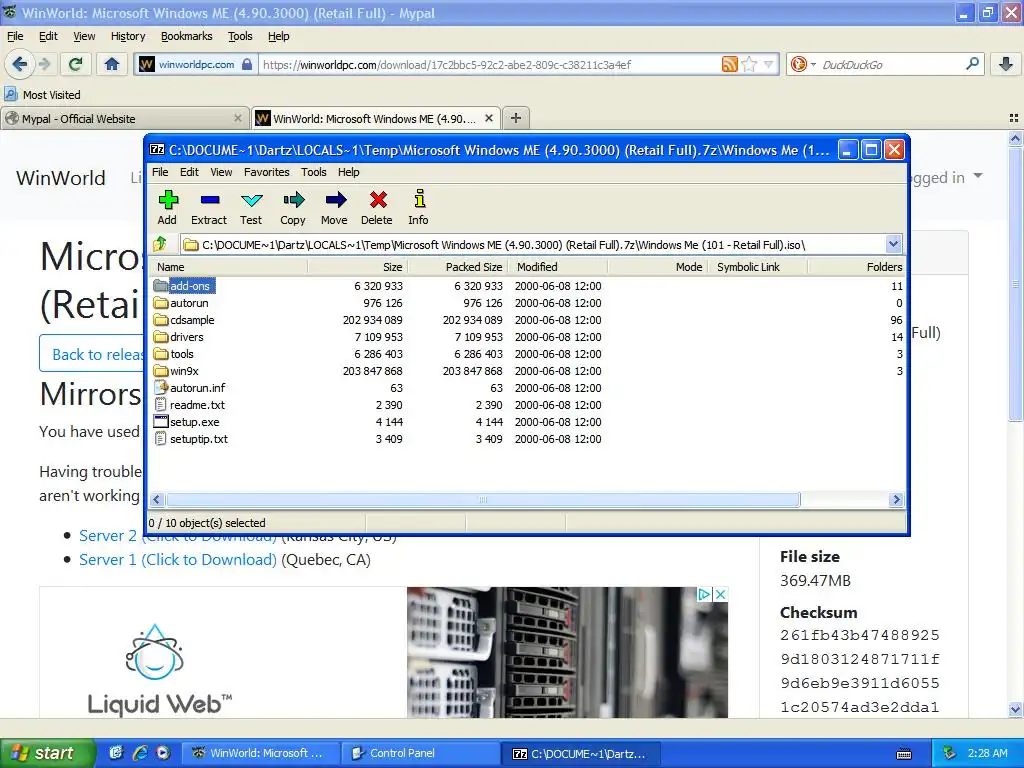Click the Info toolbar icon
The width and height of the screenshot is (1024, 768).
click(419, 207)
